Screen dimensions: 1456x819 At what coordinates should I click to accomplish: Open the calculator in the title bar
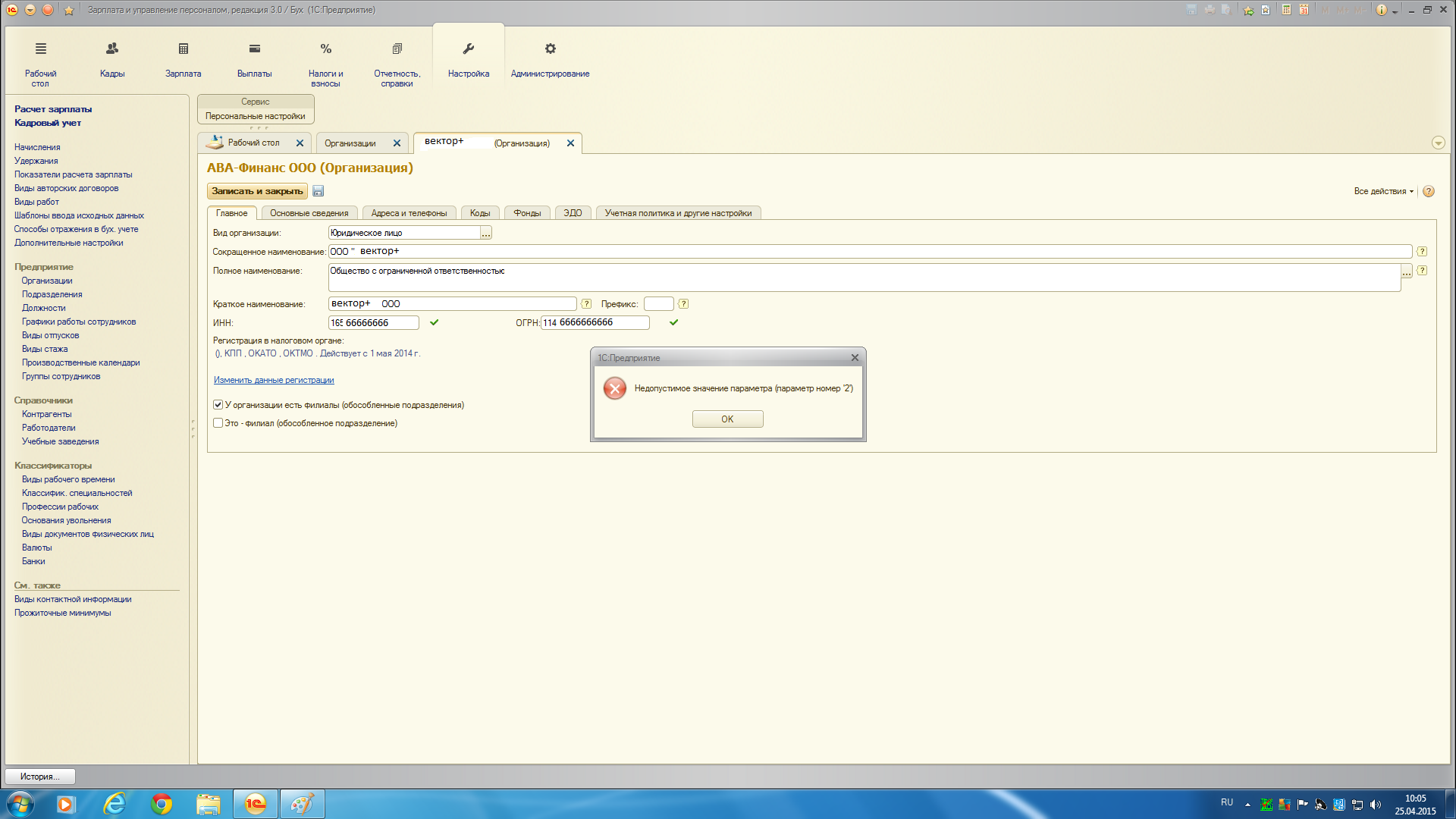coord(1286,10)
